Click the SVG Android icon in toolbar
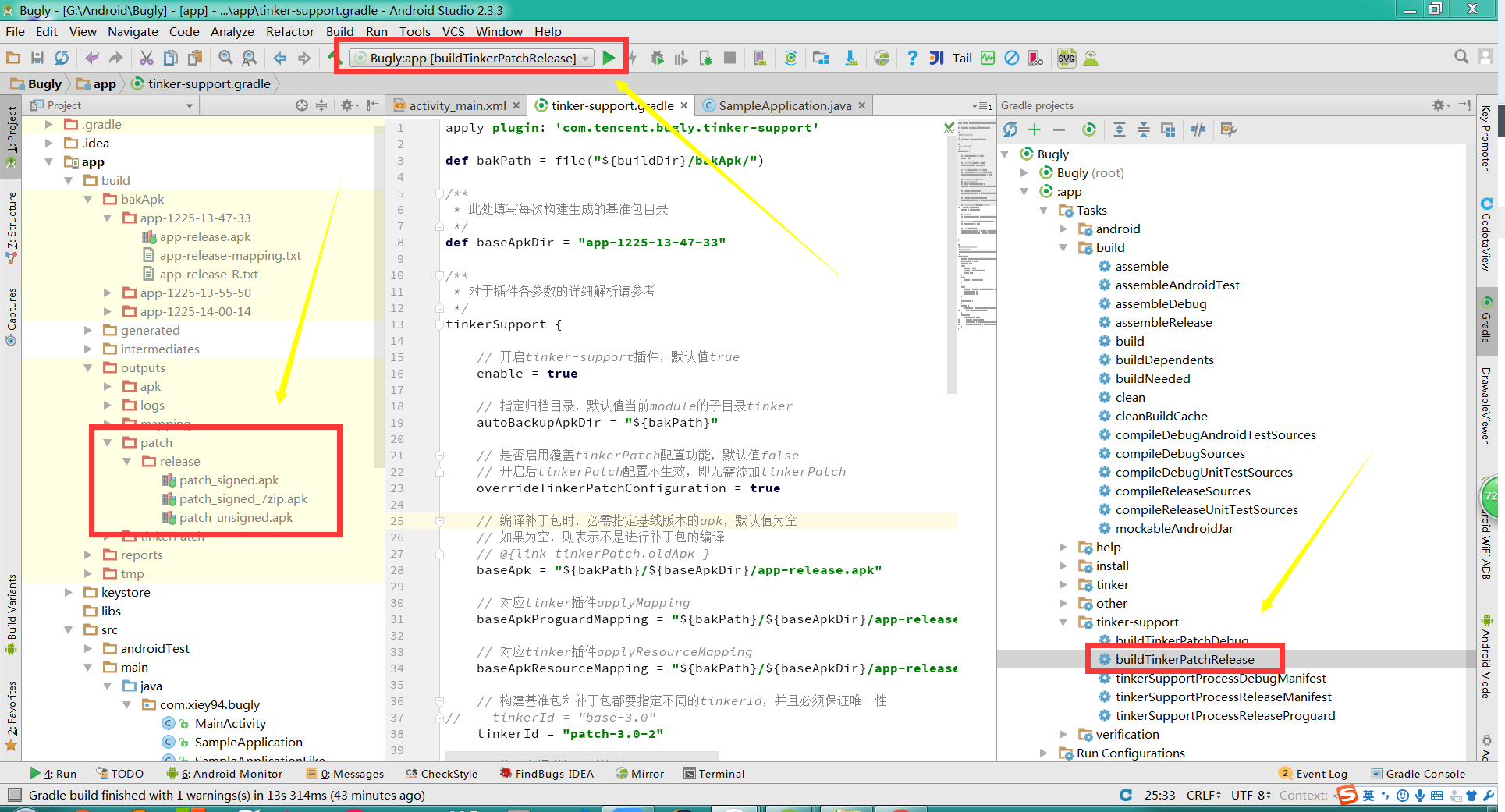Image resolution: width=1505 pixels, height=812 pixels. 1067,58
